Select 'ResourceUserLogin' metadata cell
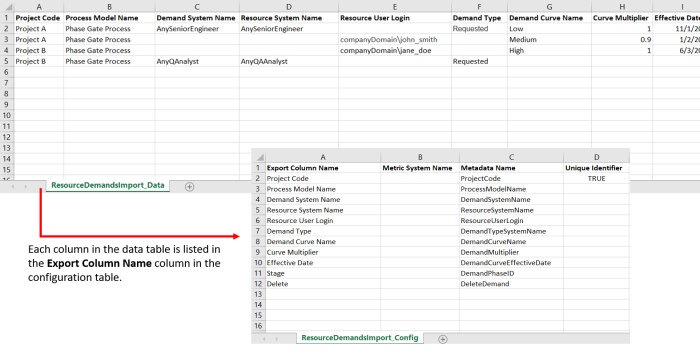 click(x=511, y=221)
